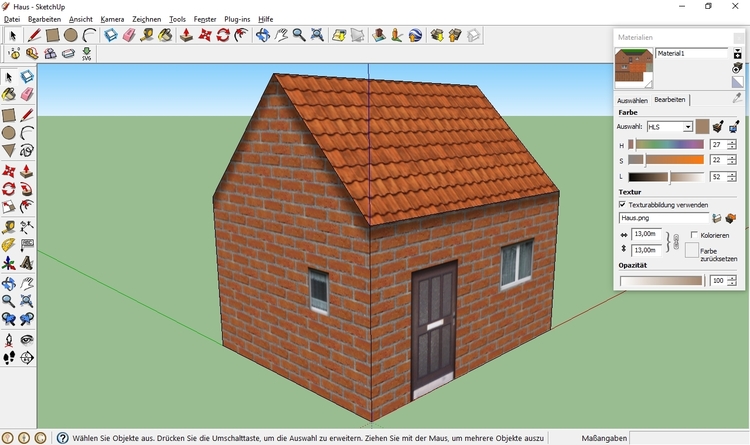
Task: Adjust the L value stepper arrows
Action: pos(732,177)
